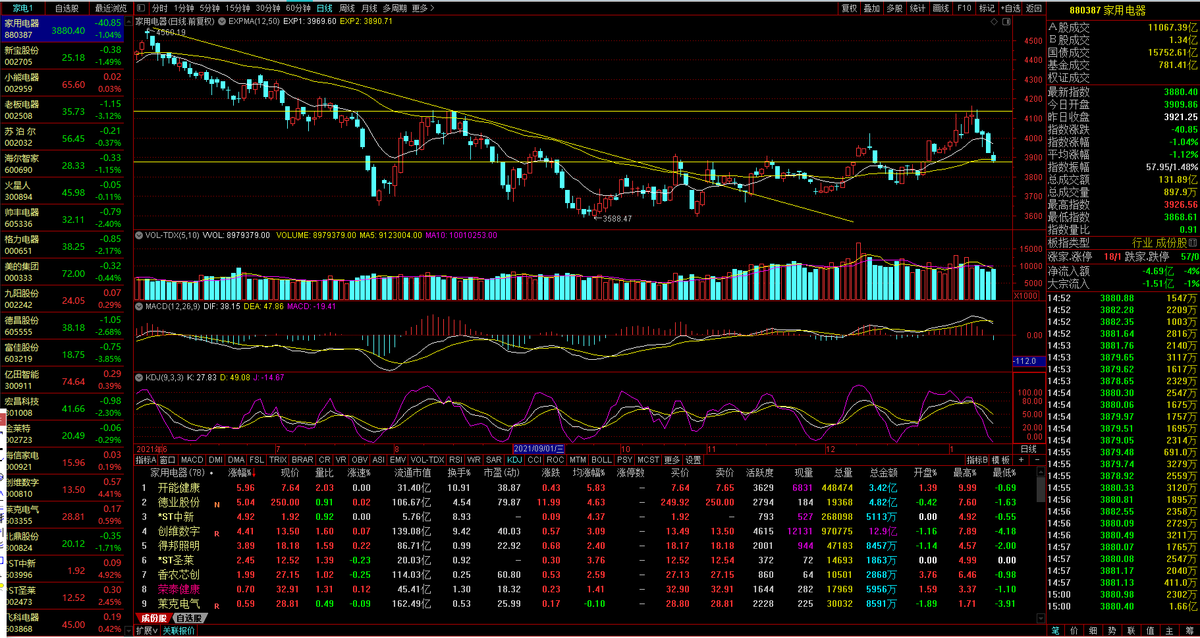
Task: Open 更多 indicators list beside MCST
Action: click(x=671, y=460)
